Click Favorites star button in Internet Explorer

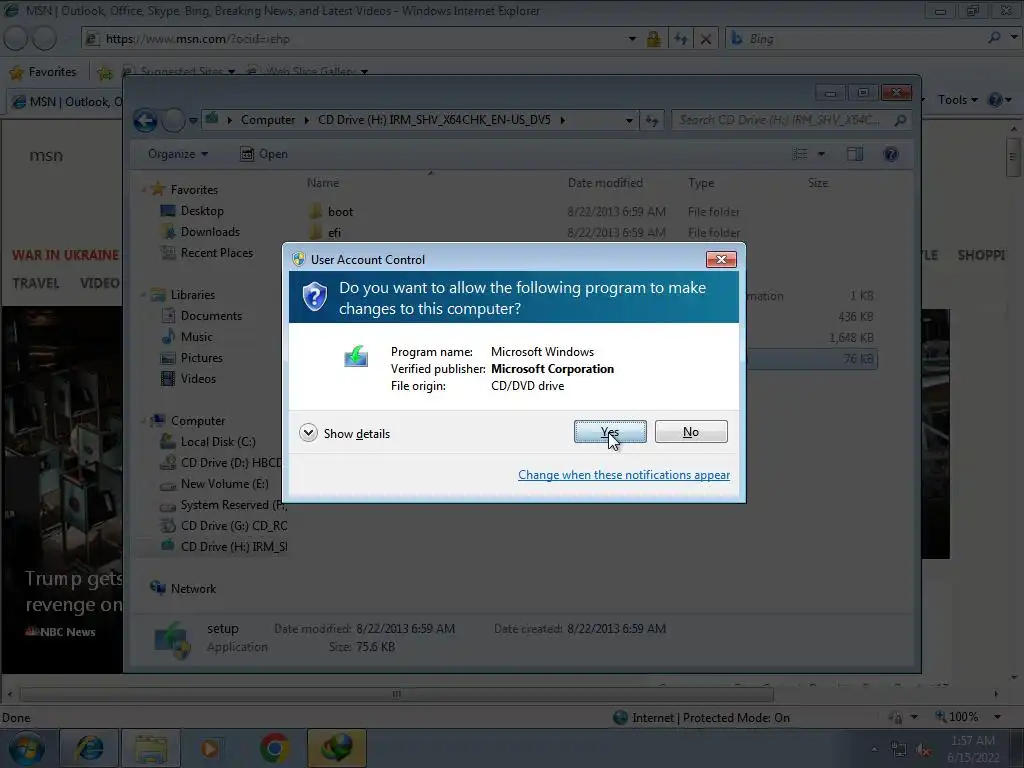pyautogui.click(x=43, y=72)
